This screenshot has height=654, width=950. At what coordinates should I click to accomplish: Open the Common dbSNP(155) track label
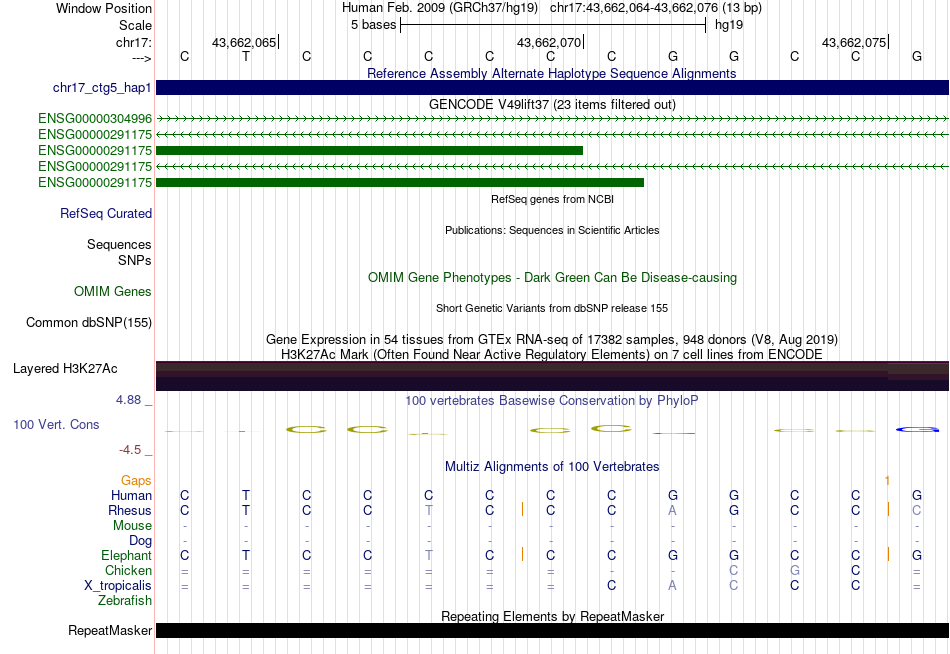point(89,322)
